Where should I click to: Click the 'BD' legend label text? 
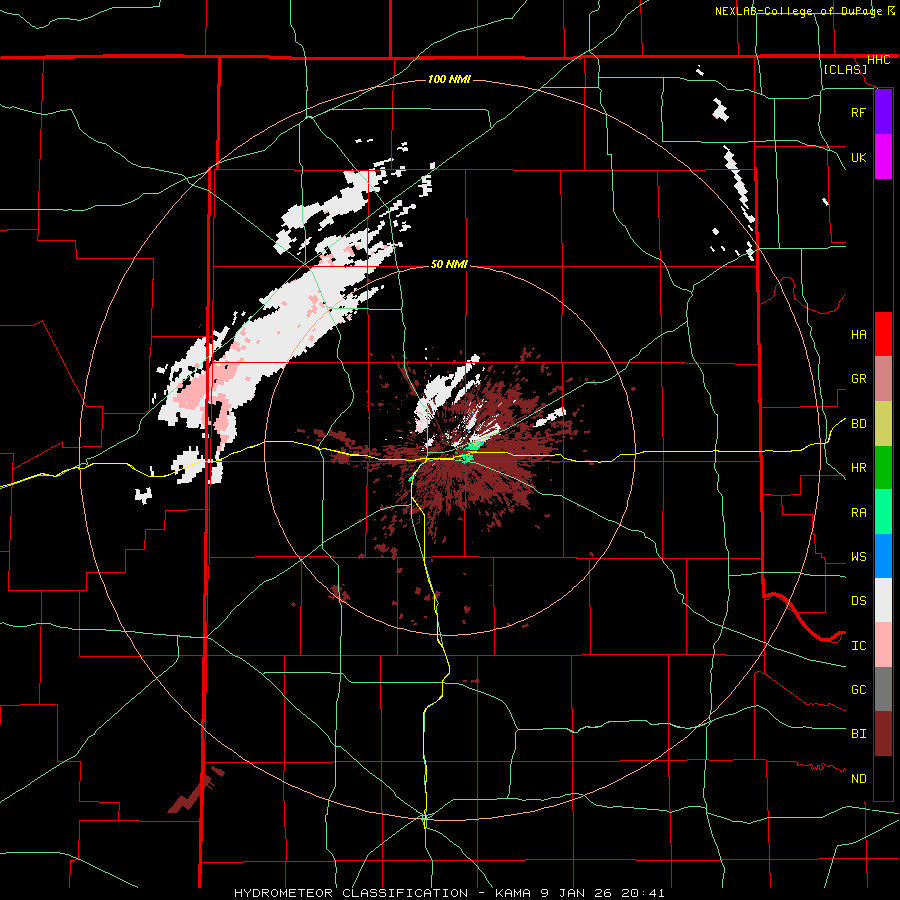pos(858,424)
